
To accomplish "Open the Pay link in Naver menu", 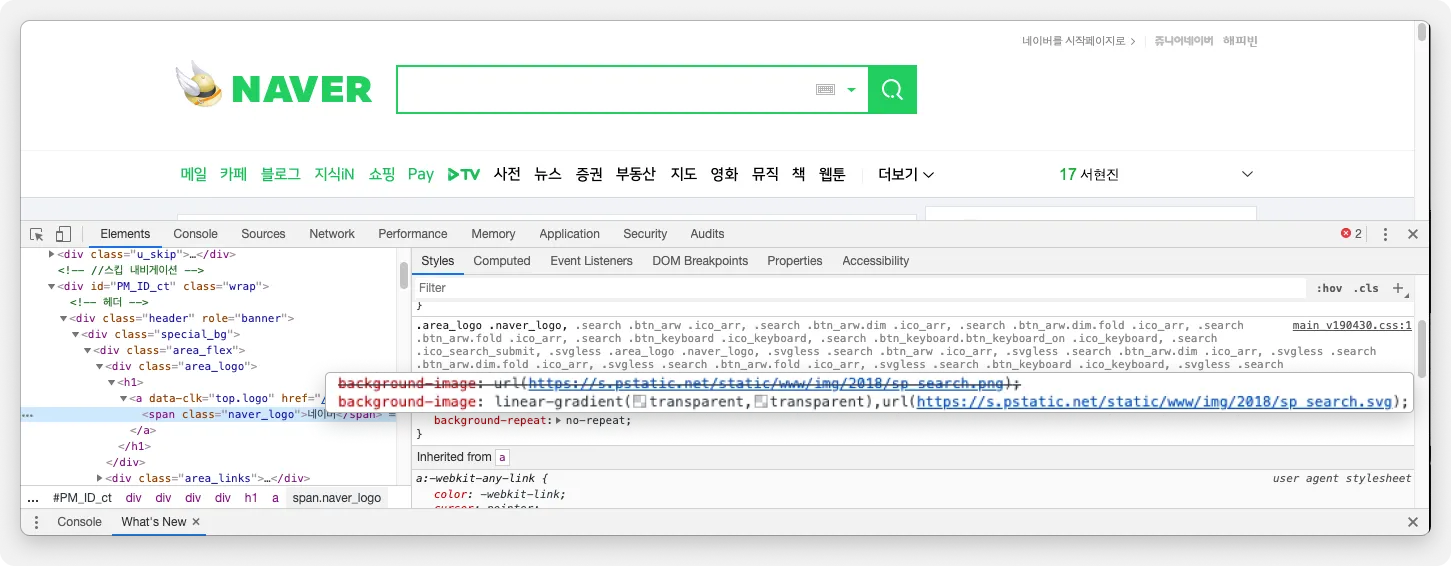I will tap(421, 174).
